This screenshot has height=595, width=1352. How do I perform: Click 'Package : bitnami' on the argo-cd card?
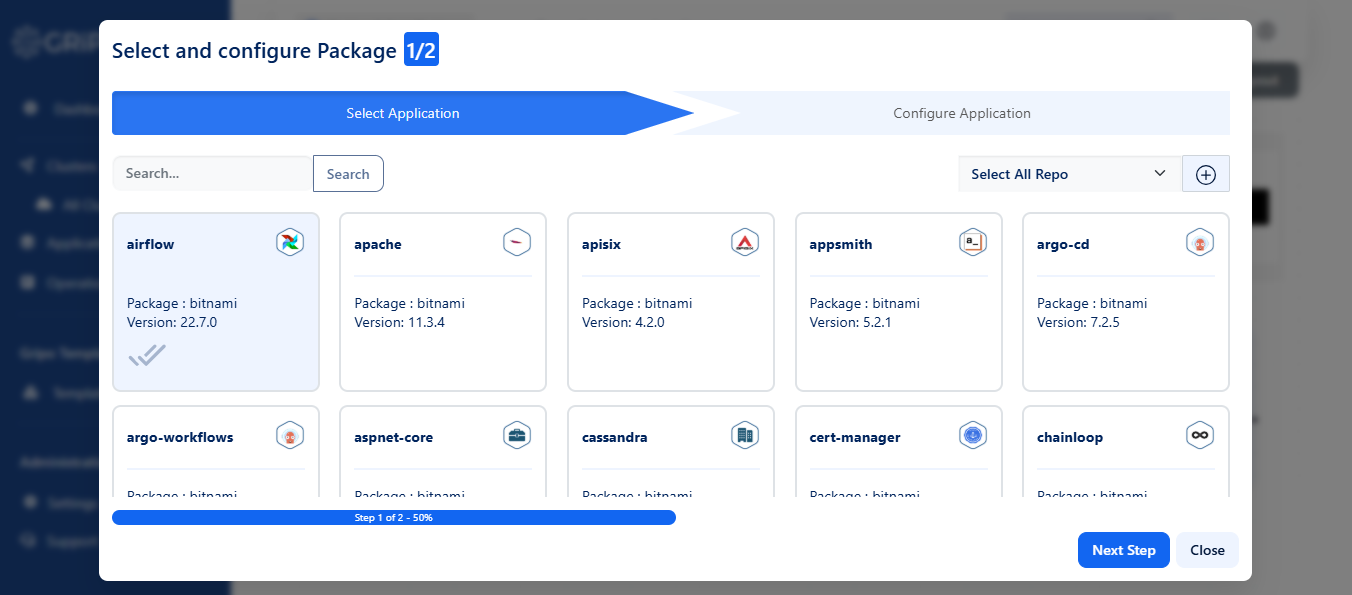(x=1092, y=303)
